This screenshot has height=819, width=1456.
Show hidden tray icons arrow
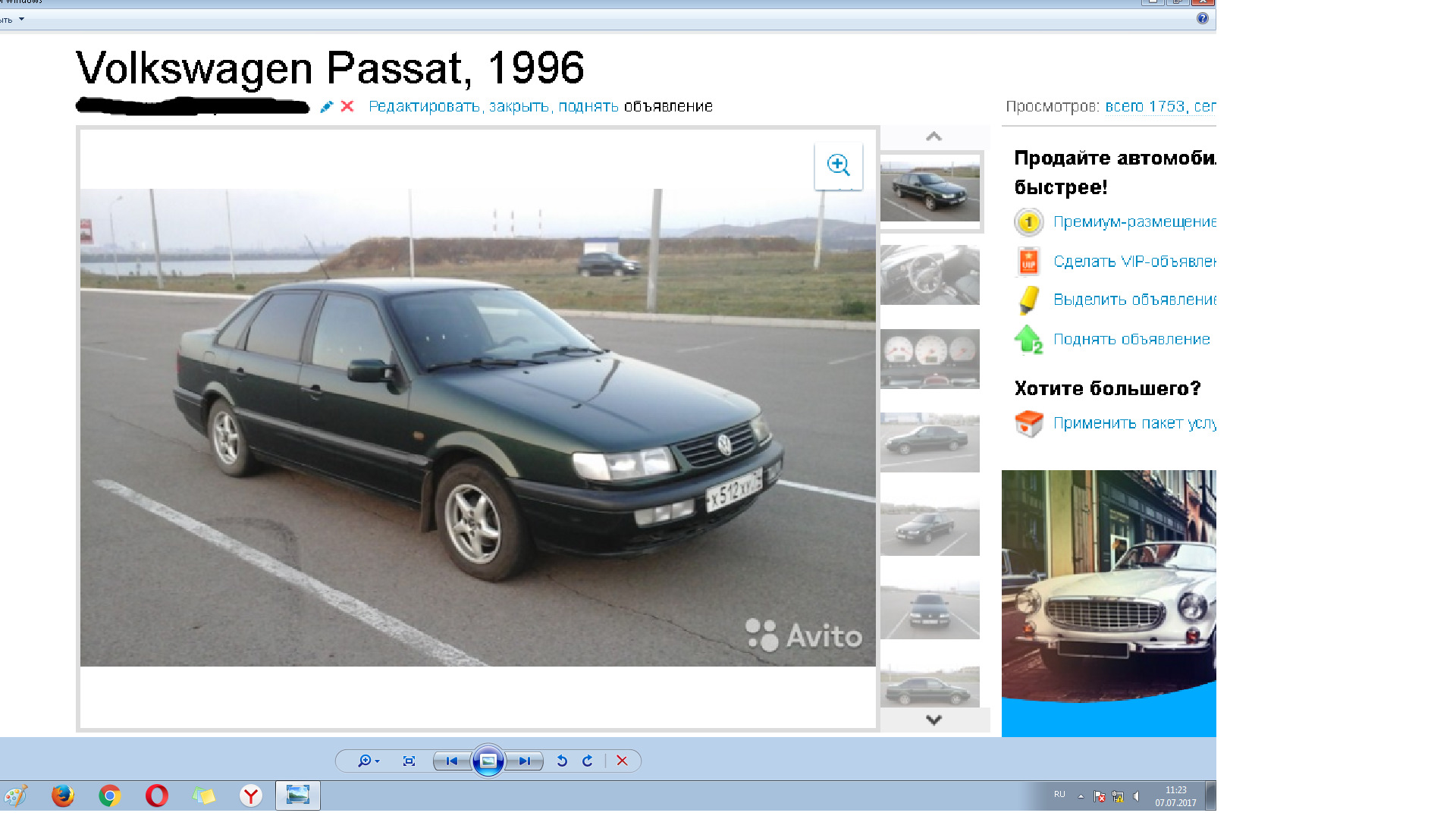pyautogui.click(x=1081, y=796)
